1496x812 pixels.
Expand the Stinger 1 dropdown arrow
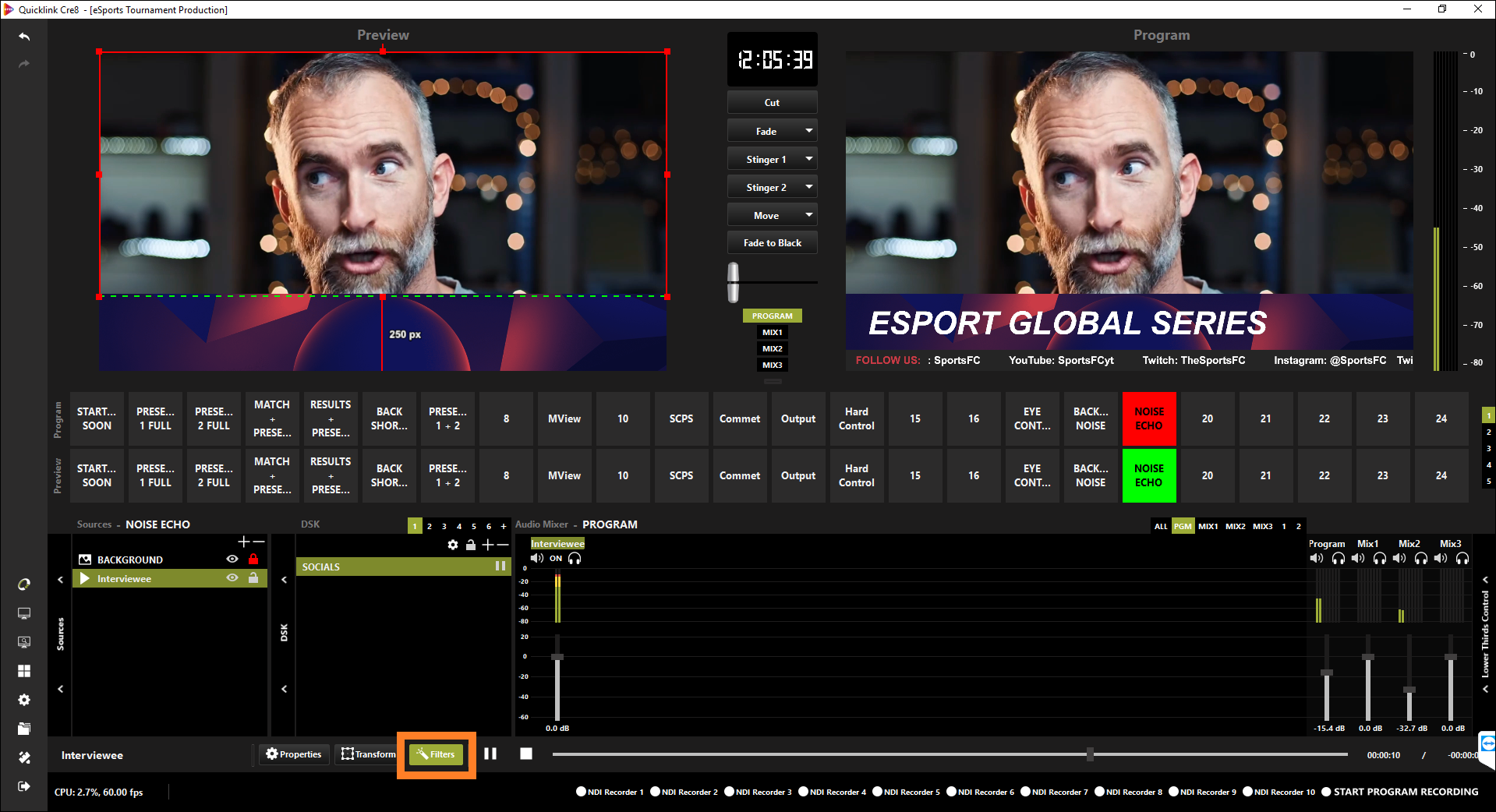click(808, 159)
